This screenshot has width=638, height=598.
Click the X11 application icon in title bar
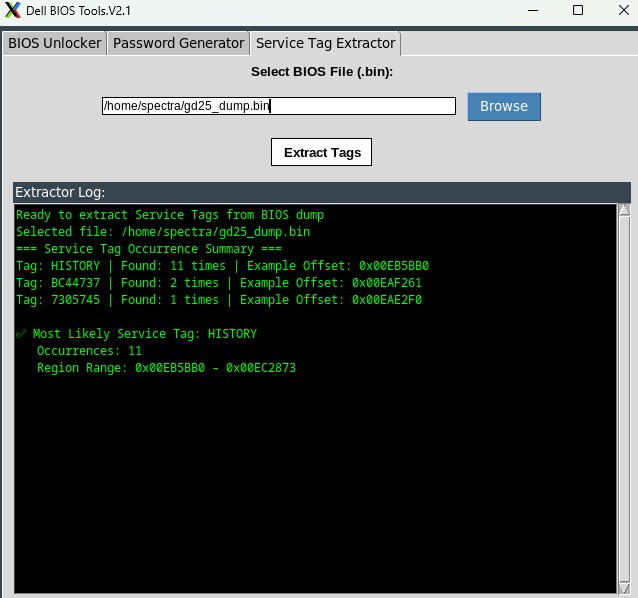click(13, 10)
